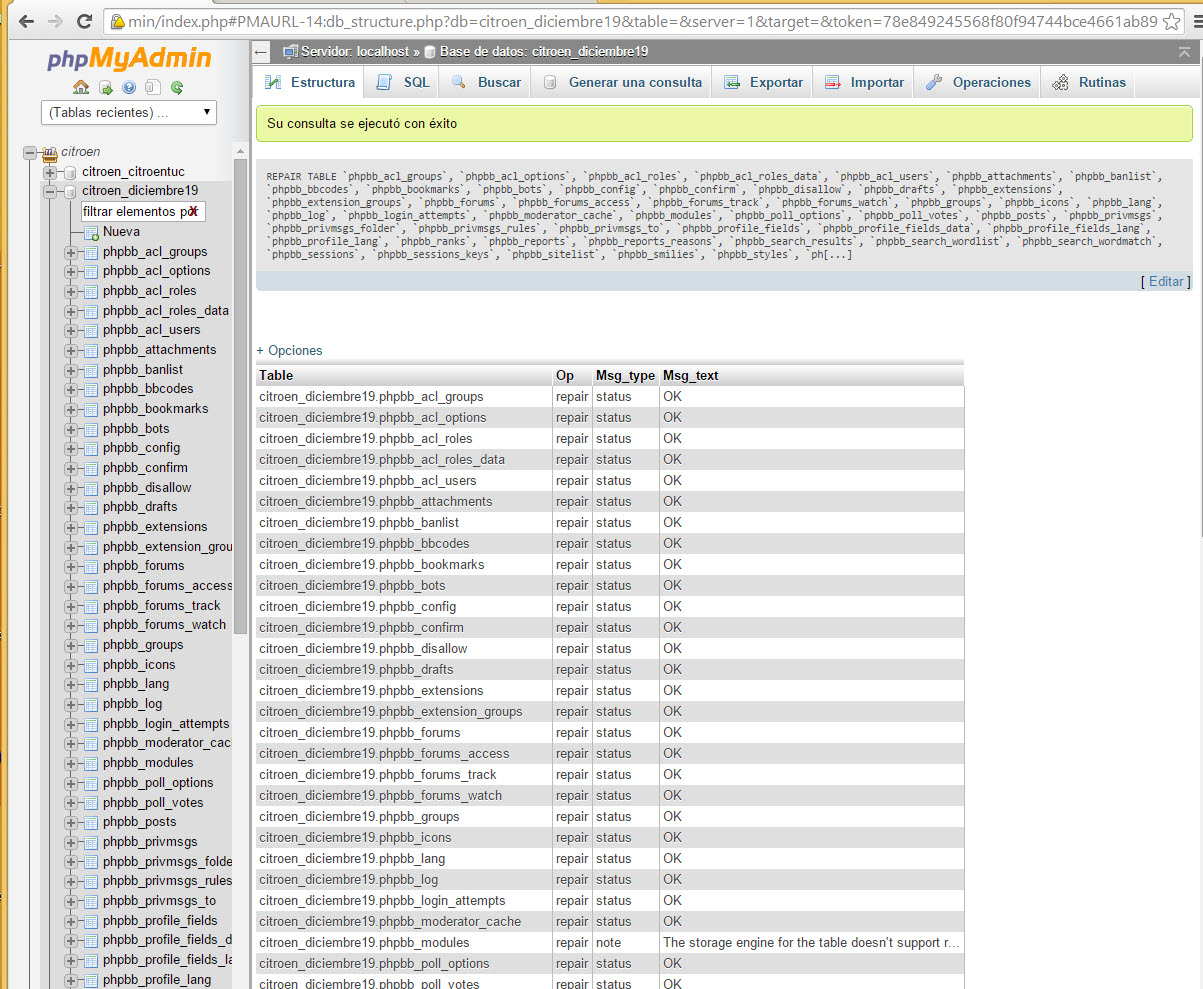Clear the filter with the red X

click(193, 212)
